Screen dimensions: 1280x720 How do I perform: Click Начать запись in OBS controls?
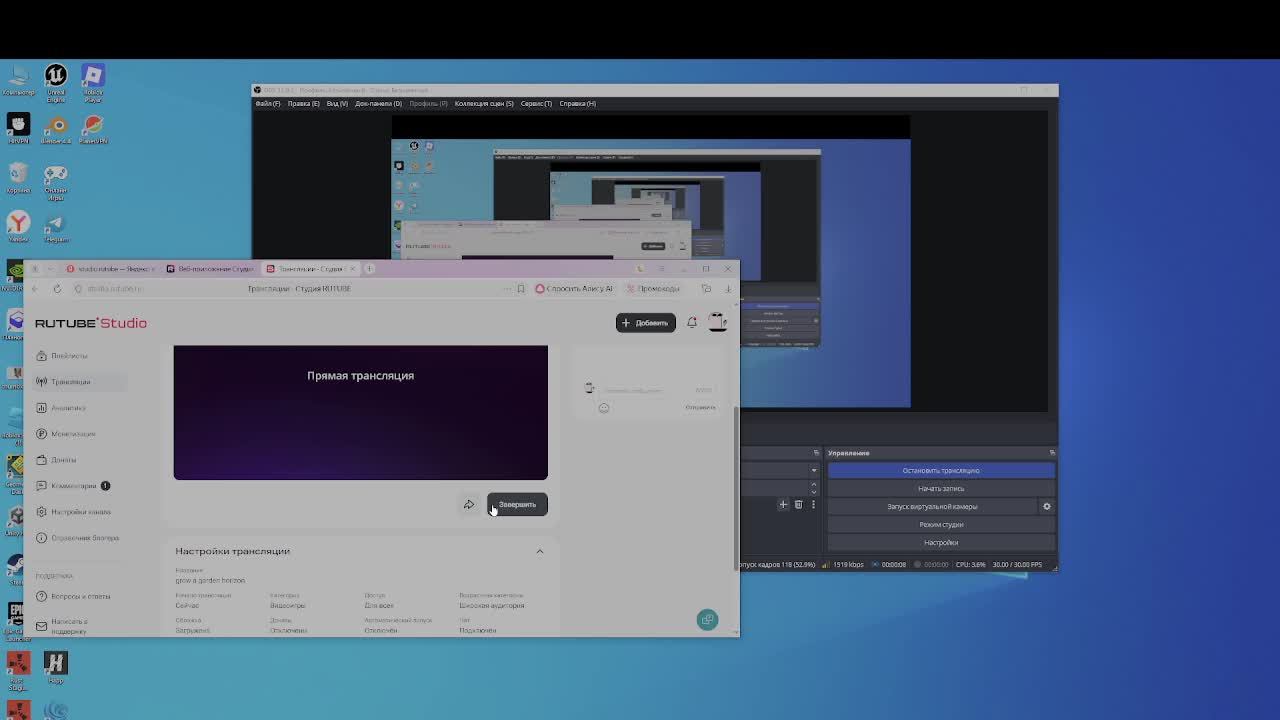click(x=941, y=488)
